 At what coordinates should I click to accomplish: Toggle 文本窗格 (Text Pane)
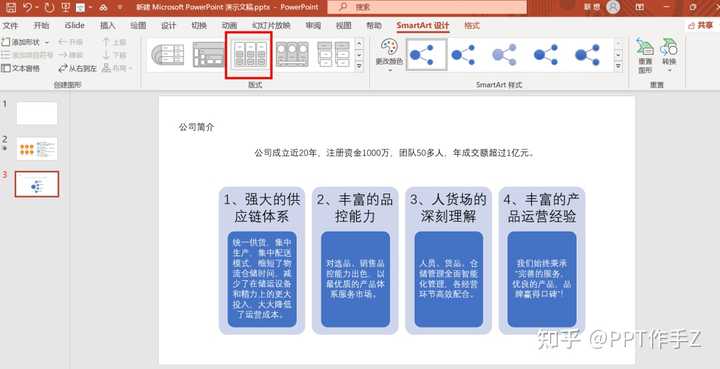(21, 68)
